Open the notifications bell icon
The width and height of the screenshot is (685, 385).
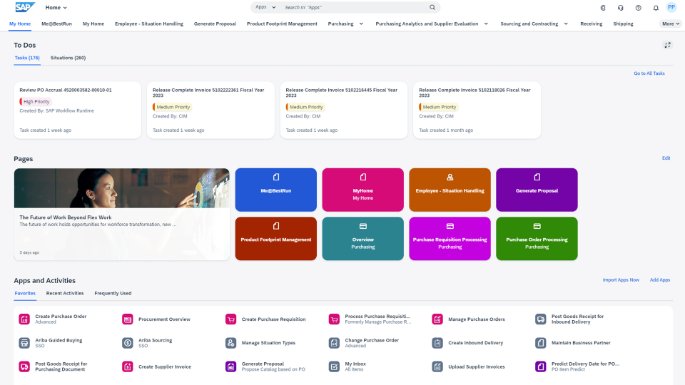coord(656,8)
